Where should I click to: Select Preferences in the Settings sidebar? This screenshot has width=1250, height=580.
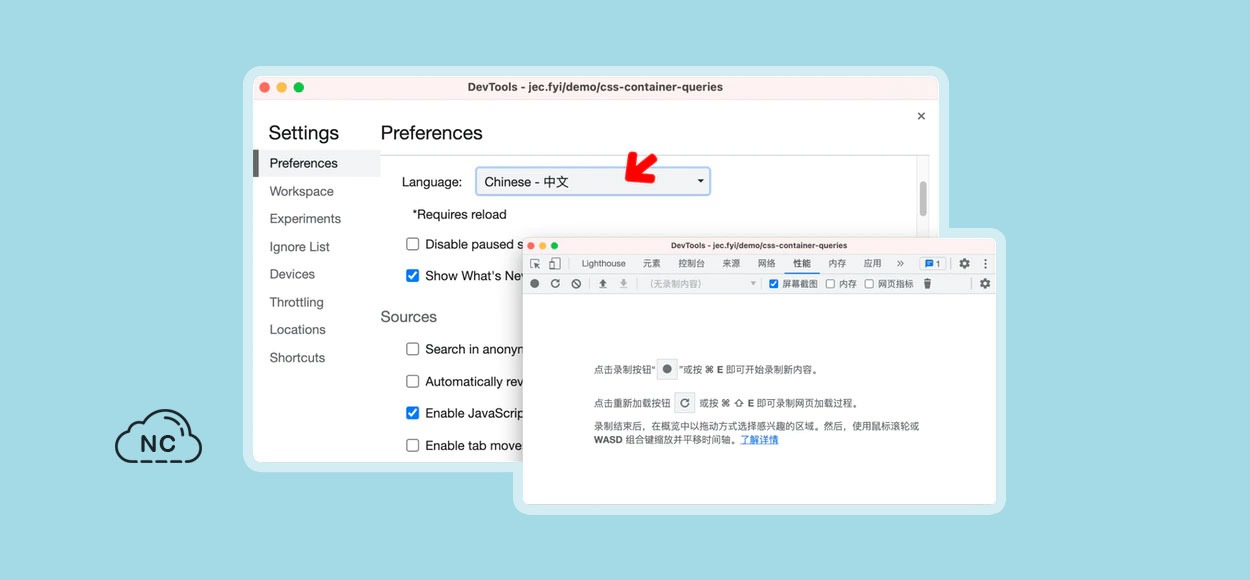[x=317, y=163]
